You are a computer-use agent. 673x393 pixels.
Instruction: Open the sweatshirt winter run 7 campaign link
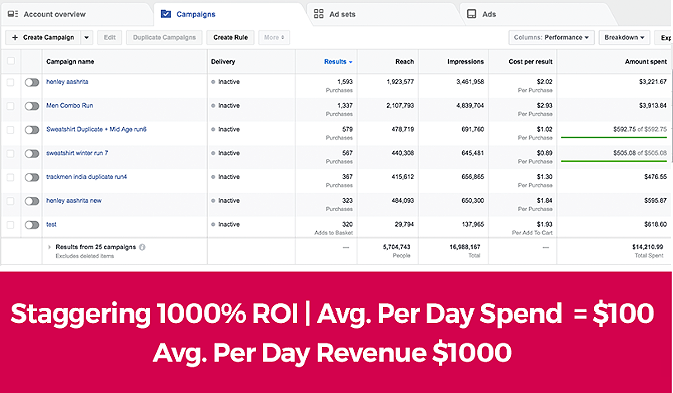click(77, 153)
